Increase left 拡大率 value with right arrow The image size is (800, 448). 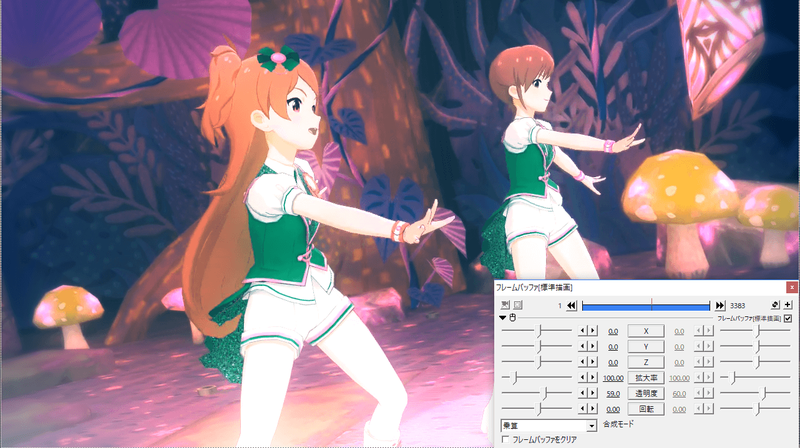coord(592,378)
